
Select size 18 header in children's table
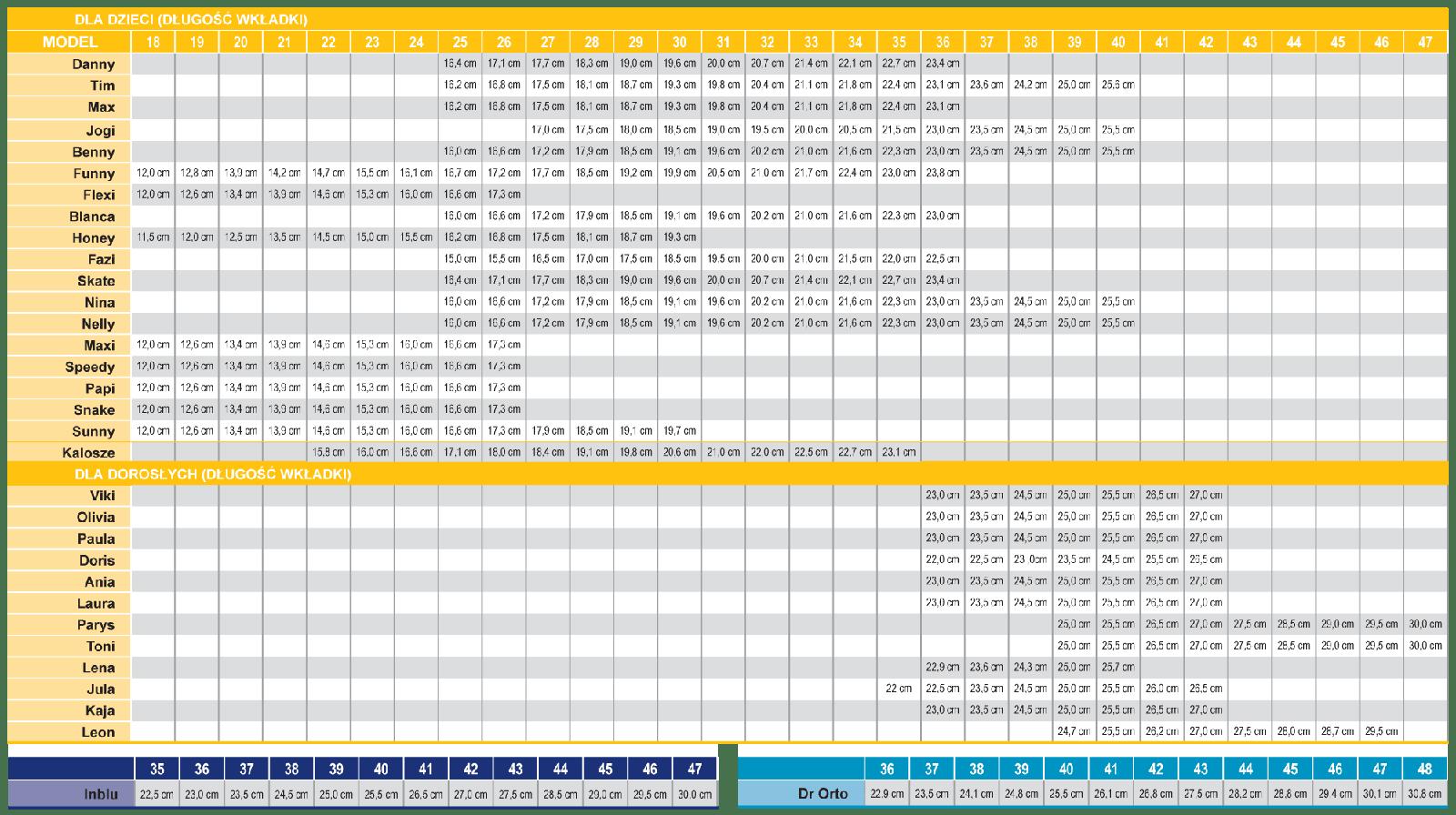pyautogui.click(x=153, y=42)
